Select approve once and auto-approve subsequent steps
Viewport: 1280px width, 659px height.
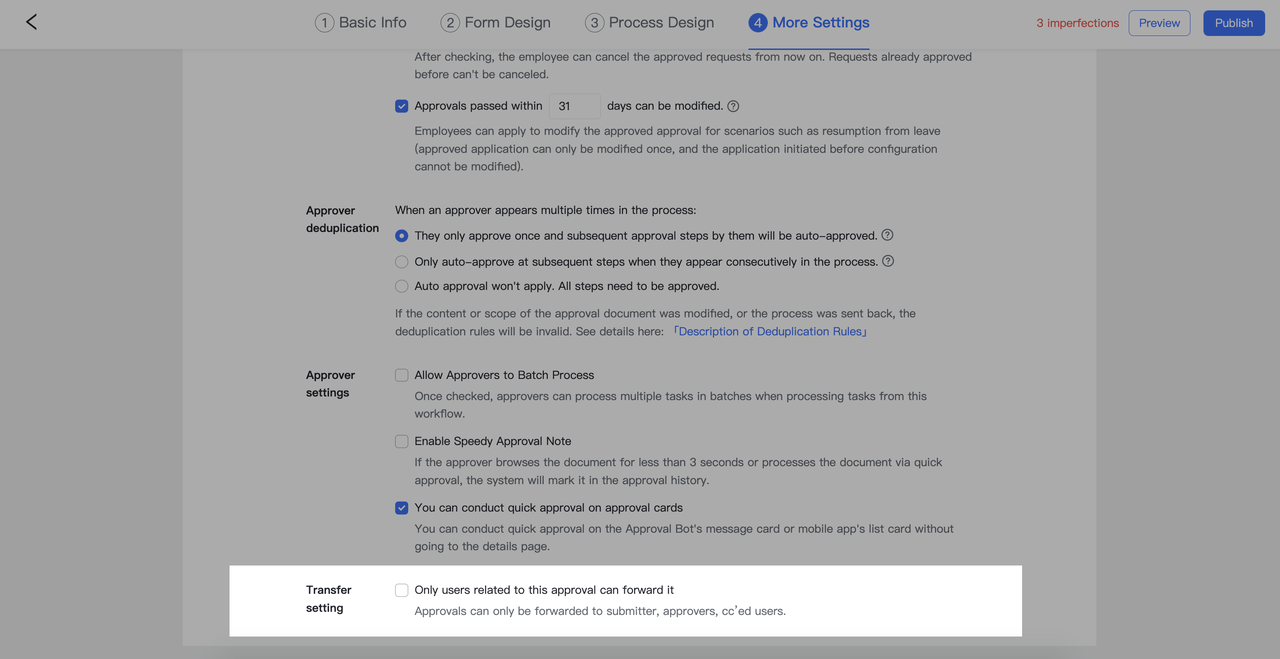402,236
